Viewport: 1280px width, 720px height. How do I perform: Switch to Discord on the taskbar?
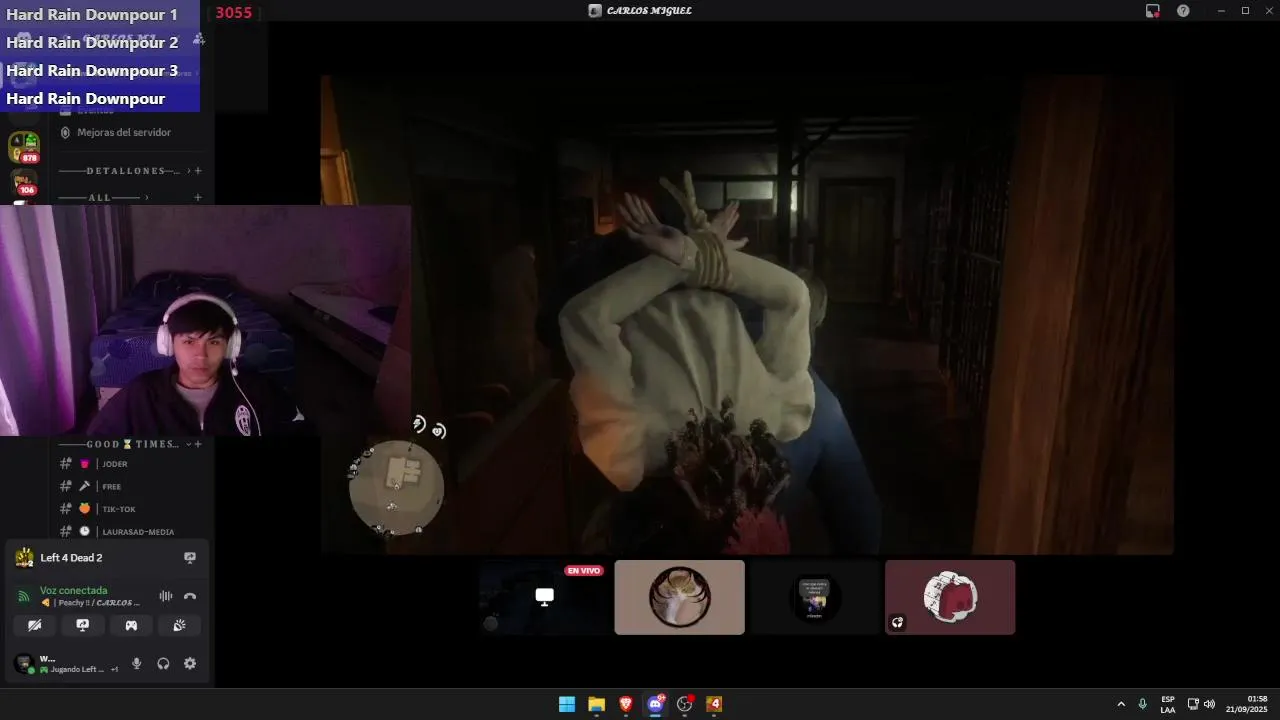656,704
